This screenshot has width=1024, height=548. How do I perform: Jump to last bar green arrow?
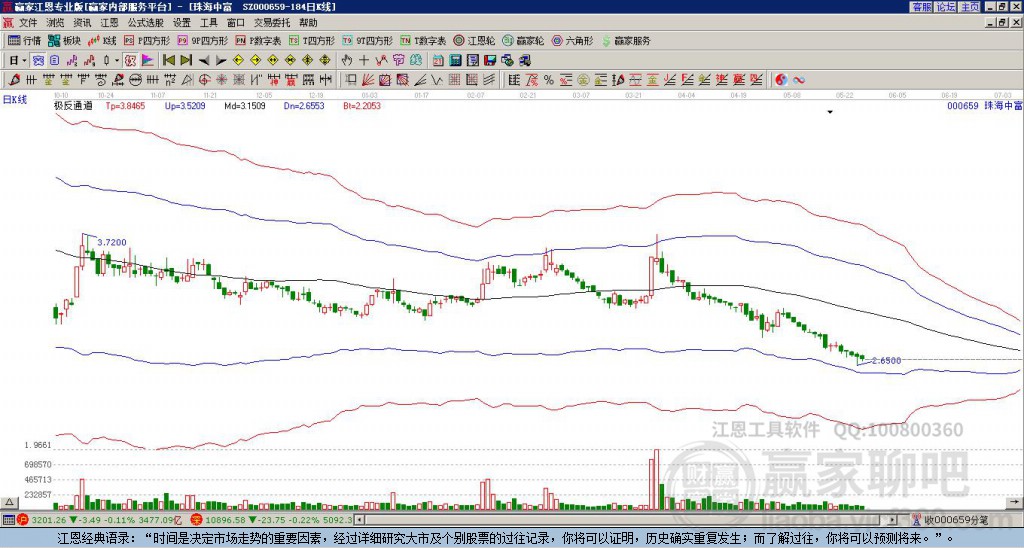click(186, 61)
